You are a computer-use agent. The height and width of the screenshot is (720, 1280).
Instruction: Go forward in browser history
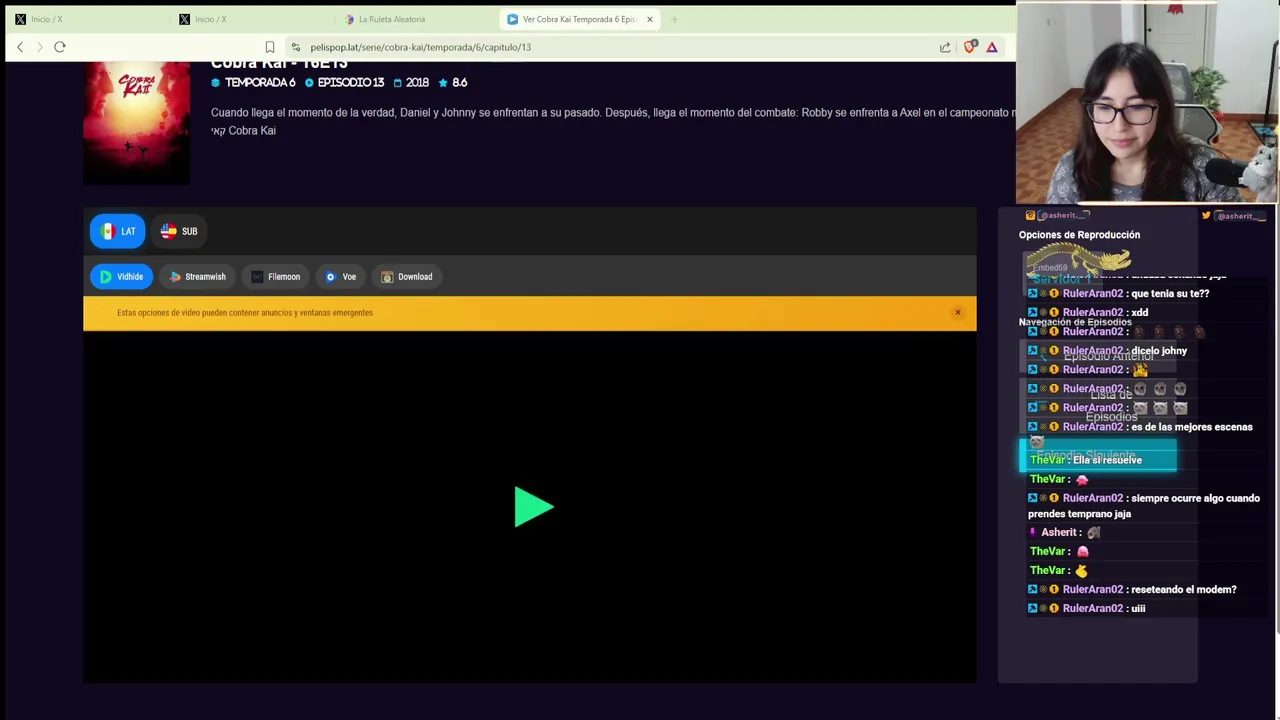coord(40,47)
